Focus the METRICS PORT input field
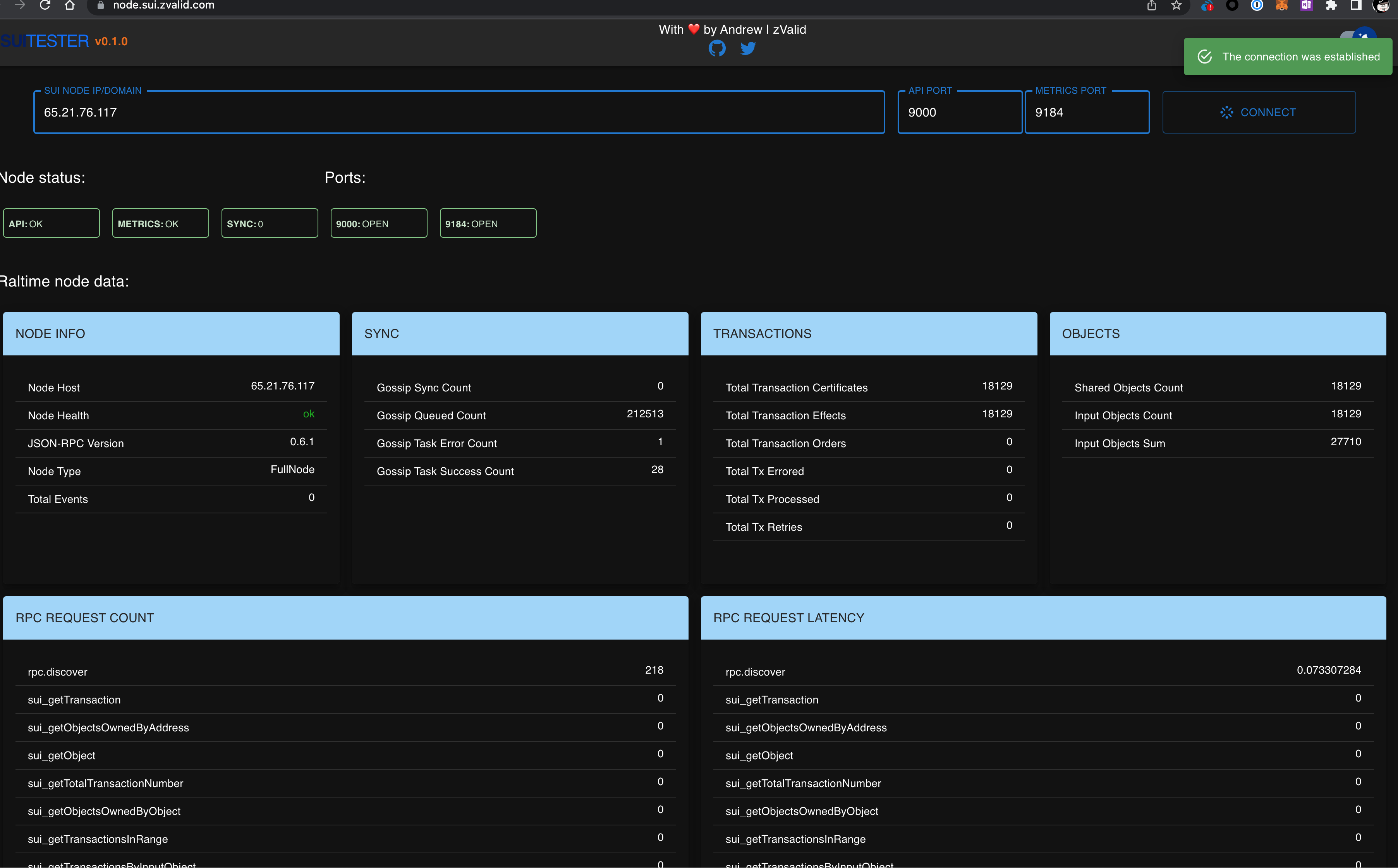The image size is (1398, 868). click(x=1086, y=113)
